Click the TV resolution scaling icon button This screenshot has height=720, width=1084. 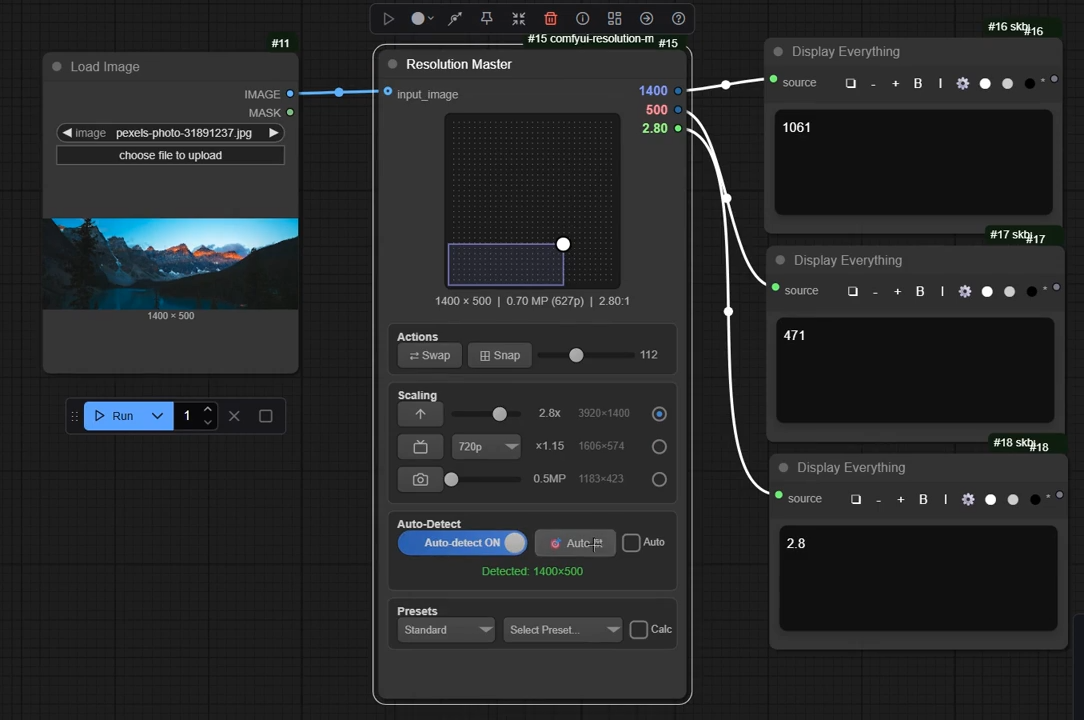tap(420, 447)
